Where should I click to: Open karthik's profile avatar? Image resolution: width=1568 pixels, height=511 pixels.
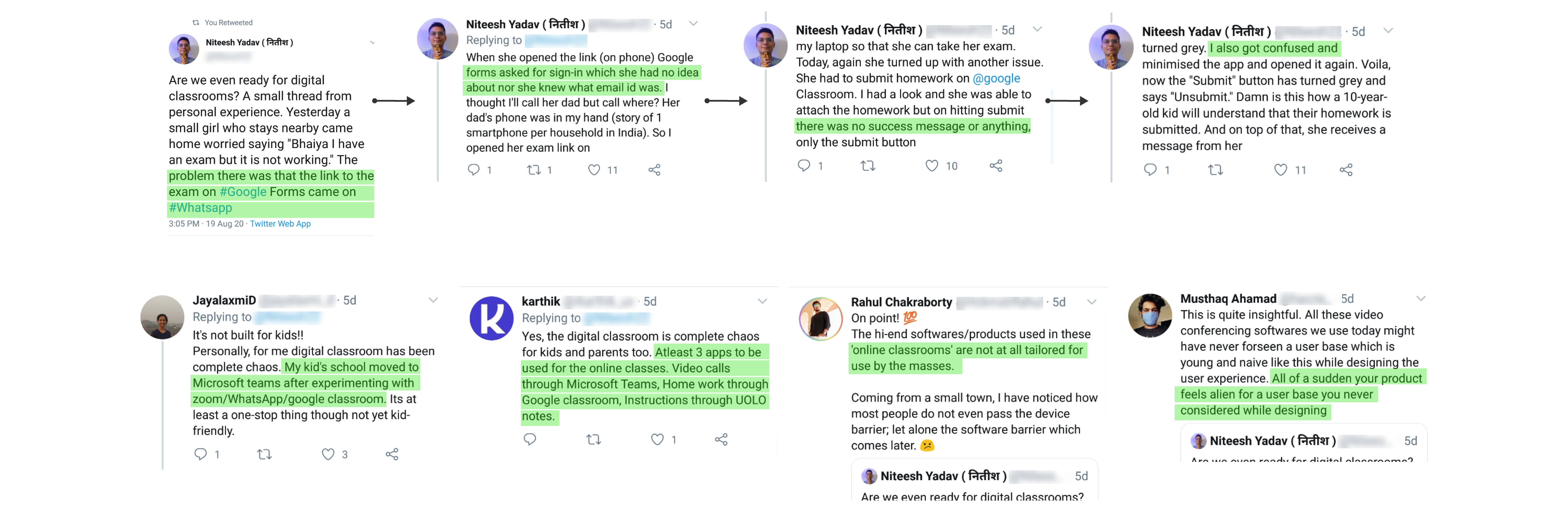491,318
